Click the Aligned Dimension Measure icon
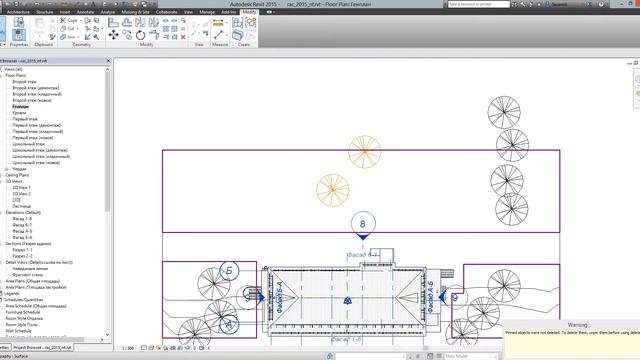640x360 pixels. 218,23
